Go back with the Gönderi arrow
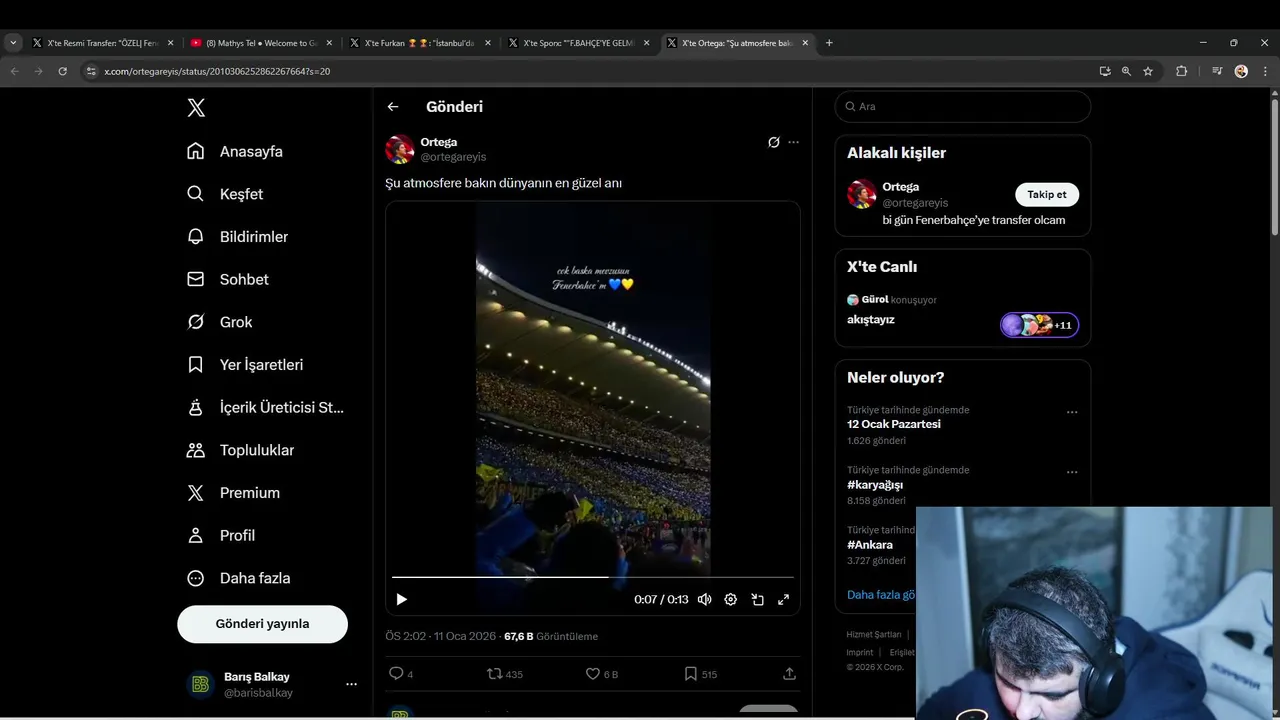This screenshot has width=1280, height=720. [x=393, y=107]
